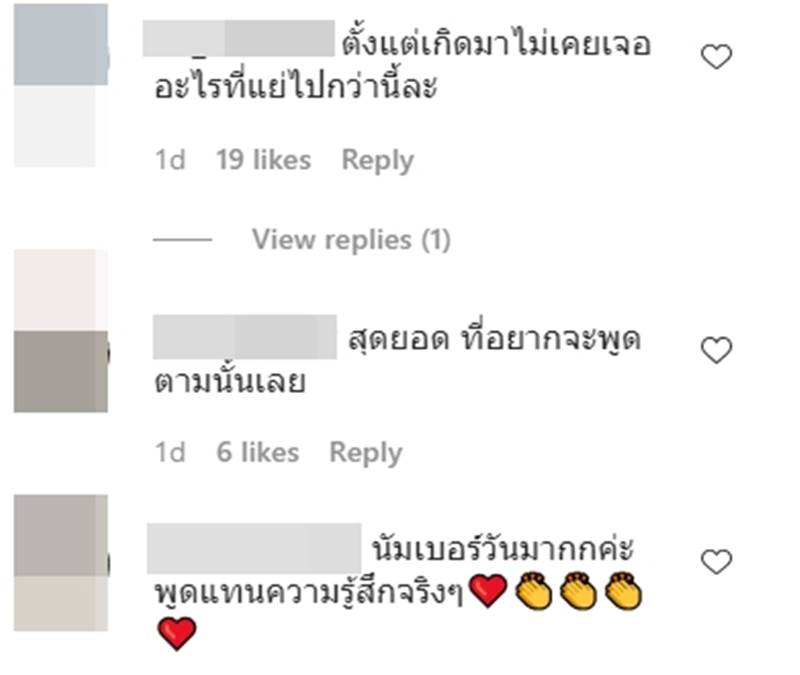Expand View replies (1)
The image size is (800, 675).
[352, 239]
